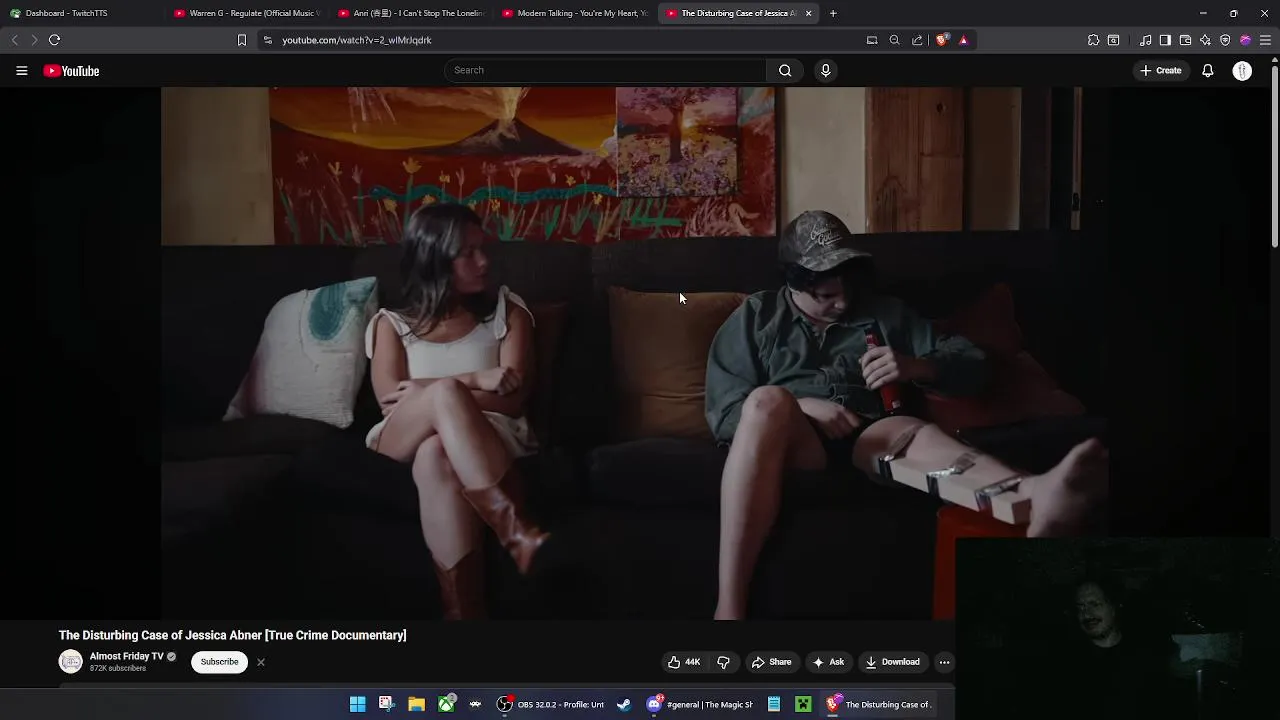Like the video (44K thumbs up)
Screen dimensions: 1280x720
(685, 662)
